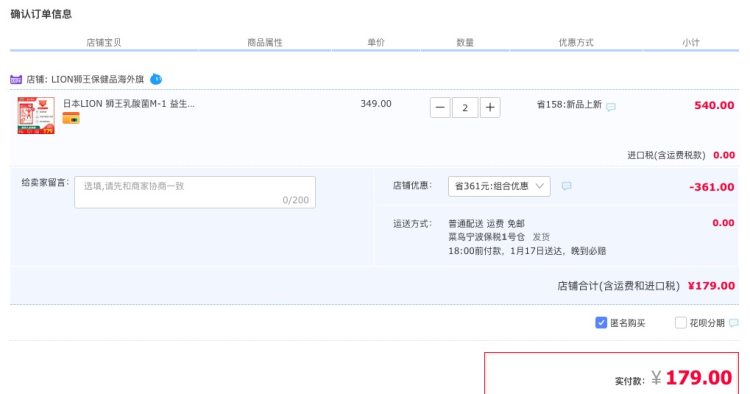Image resolution: width=750 pixels, height=394 pixels.
Task: Open the blue Wangwang chat icon
Action: 156,79
